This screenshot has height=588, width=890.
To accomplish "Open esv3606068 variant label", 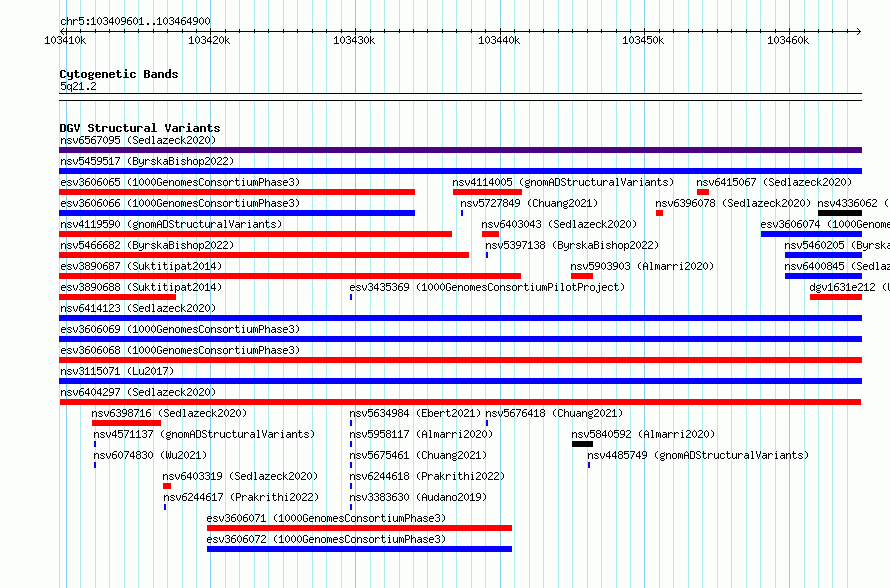I will click(x=180, y=350).
